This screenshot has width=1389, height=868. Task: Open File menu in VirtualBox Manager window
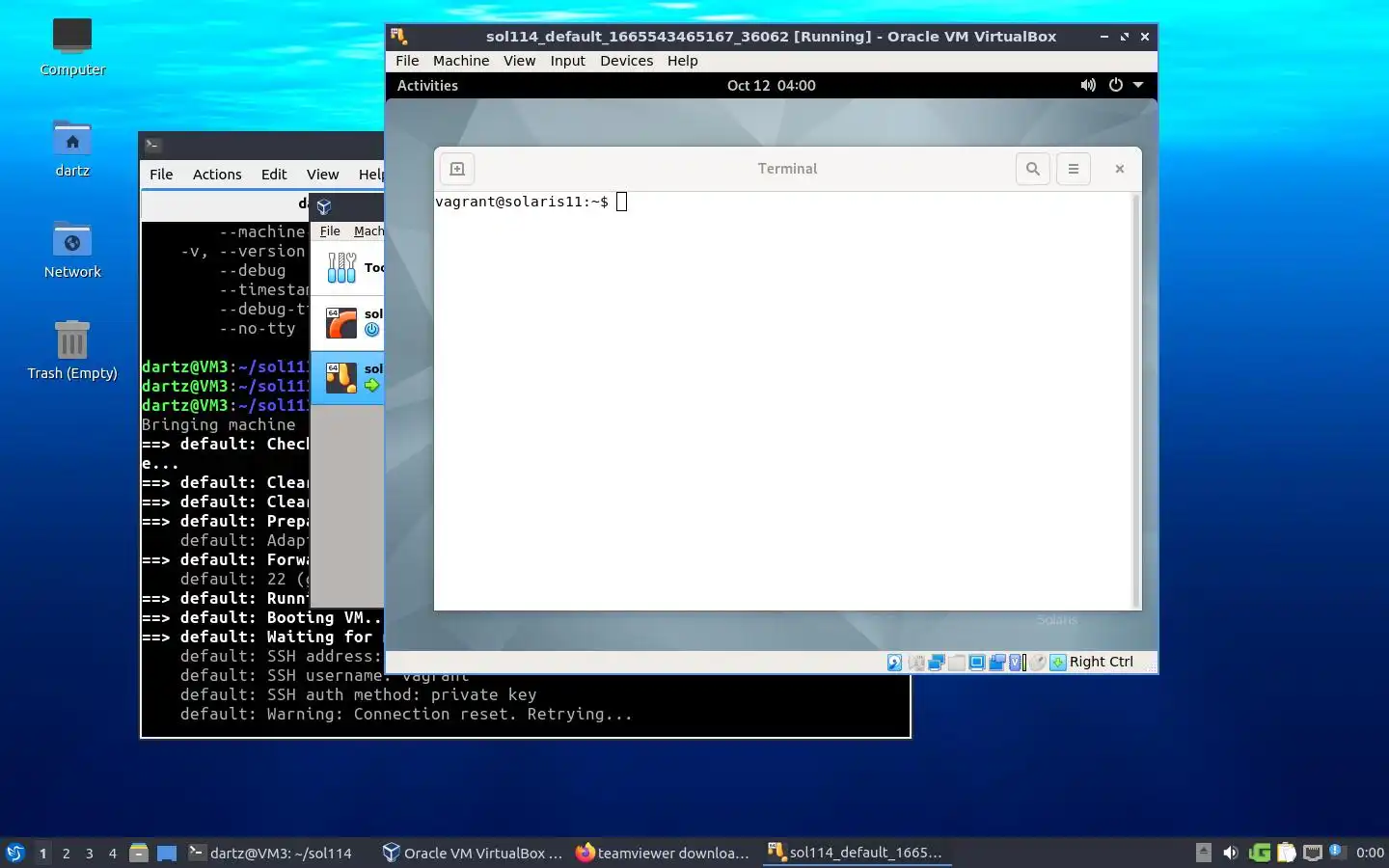coord(330,231)
